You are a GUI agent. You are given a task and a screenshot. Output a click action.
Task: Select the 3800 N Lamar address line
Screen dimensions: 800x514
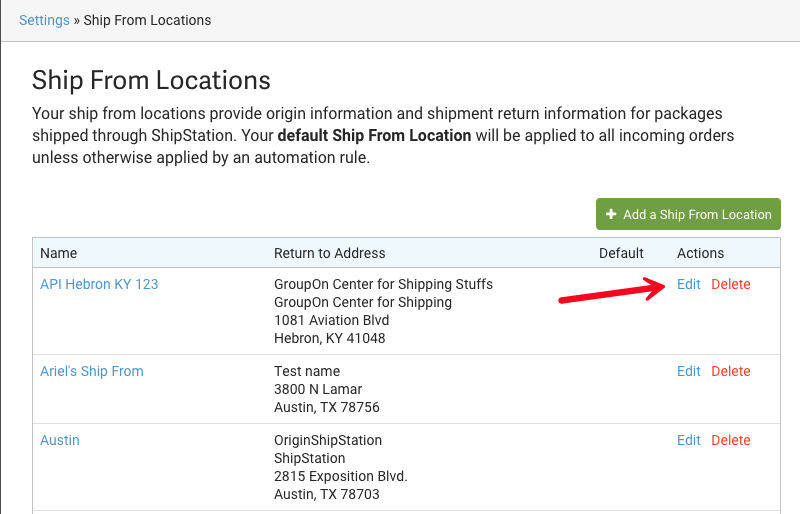click(318, 389)
